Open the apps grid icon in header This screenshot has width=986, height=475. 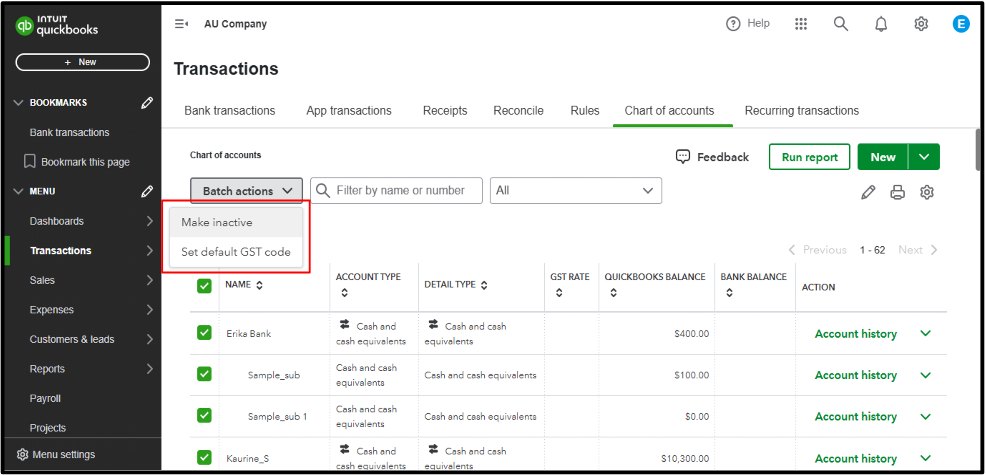point(801,24)
